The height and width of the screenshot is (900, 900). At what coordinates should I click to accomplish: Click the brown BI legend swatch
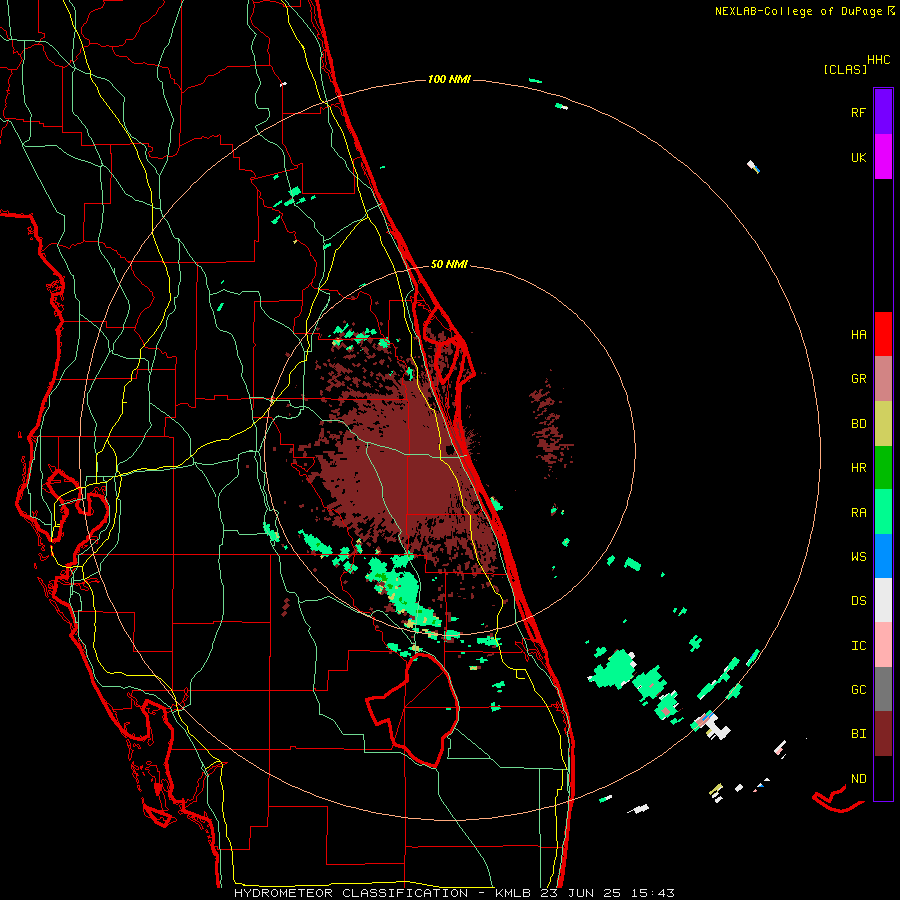tap(883, 734)
